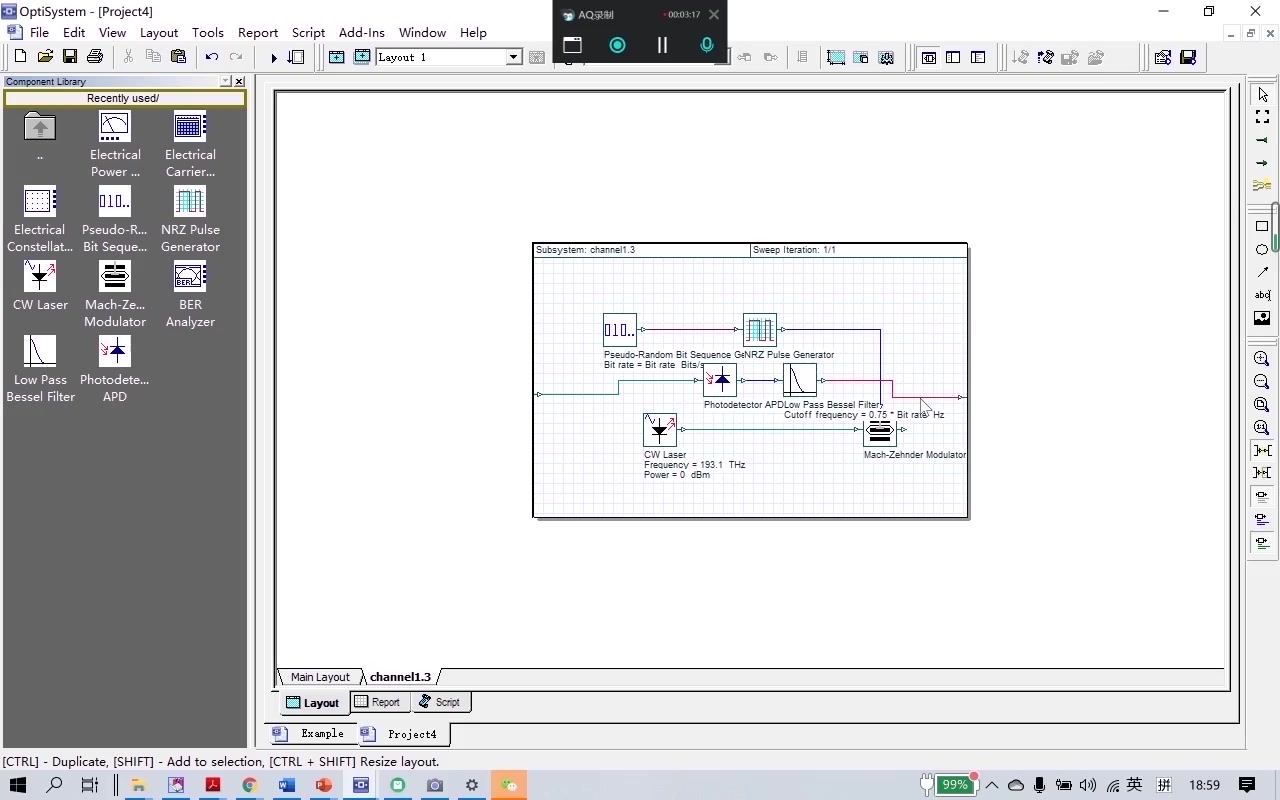Switch to the Script view tab
Screen dimensions: 1280x800
click(439, 702)
